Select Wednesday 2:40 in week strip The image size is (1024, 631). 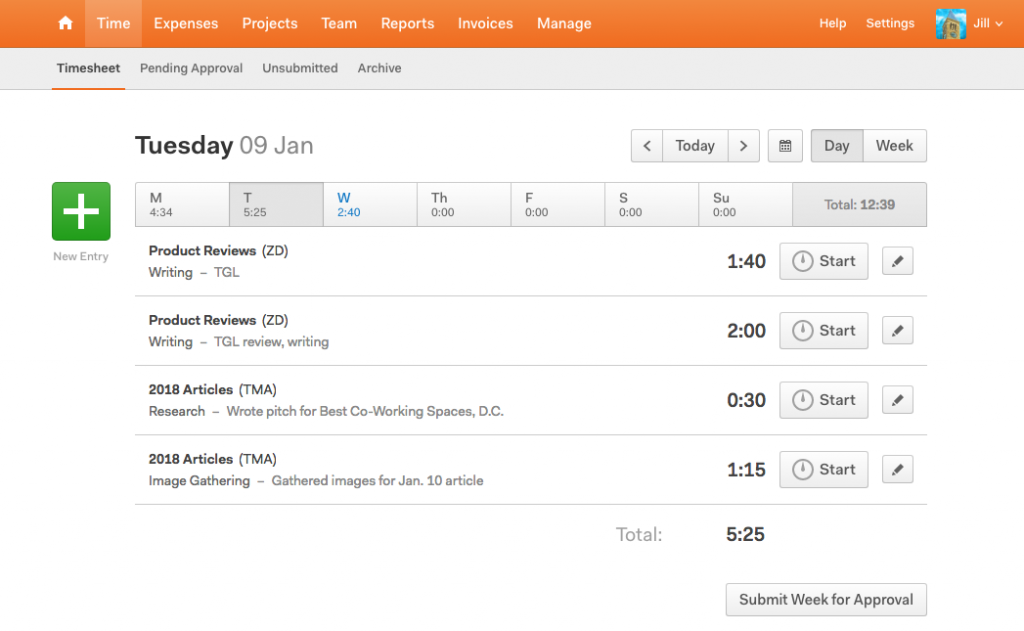[370, 204]
